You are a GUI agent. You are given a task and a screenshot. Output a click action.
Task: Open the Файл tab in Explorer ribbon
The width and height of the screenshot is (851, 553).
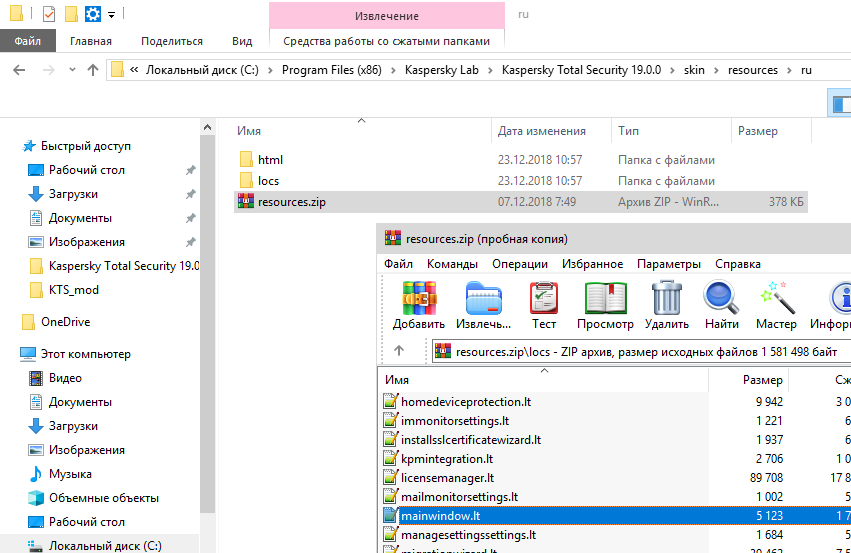tap(28, 41)
